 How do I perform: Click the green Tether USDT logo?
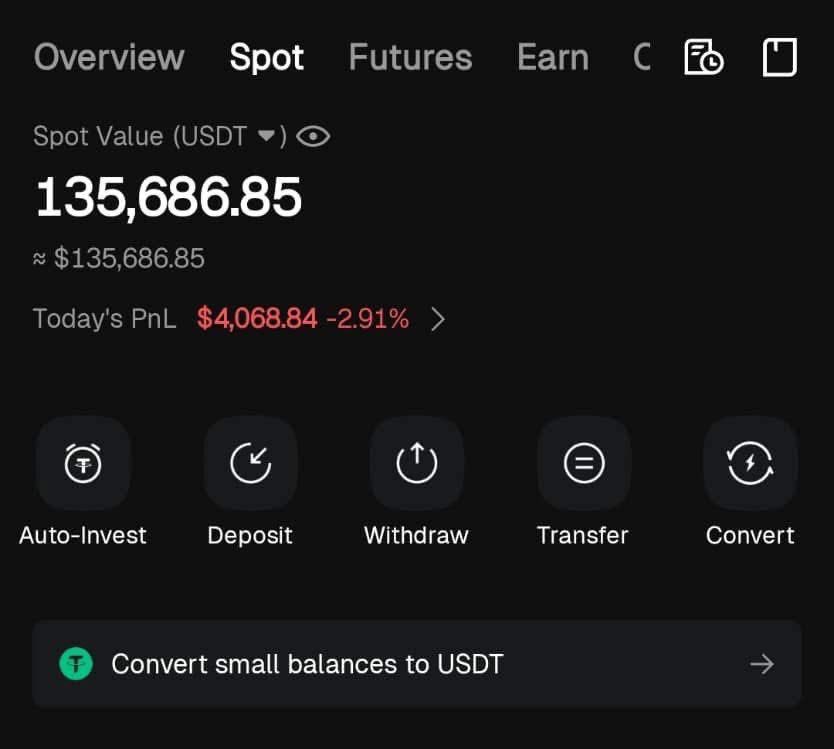click(76, 664)
